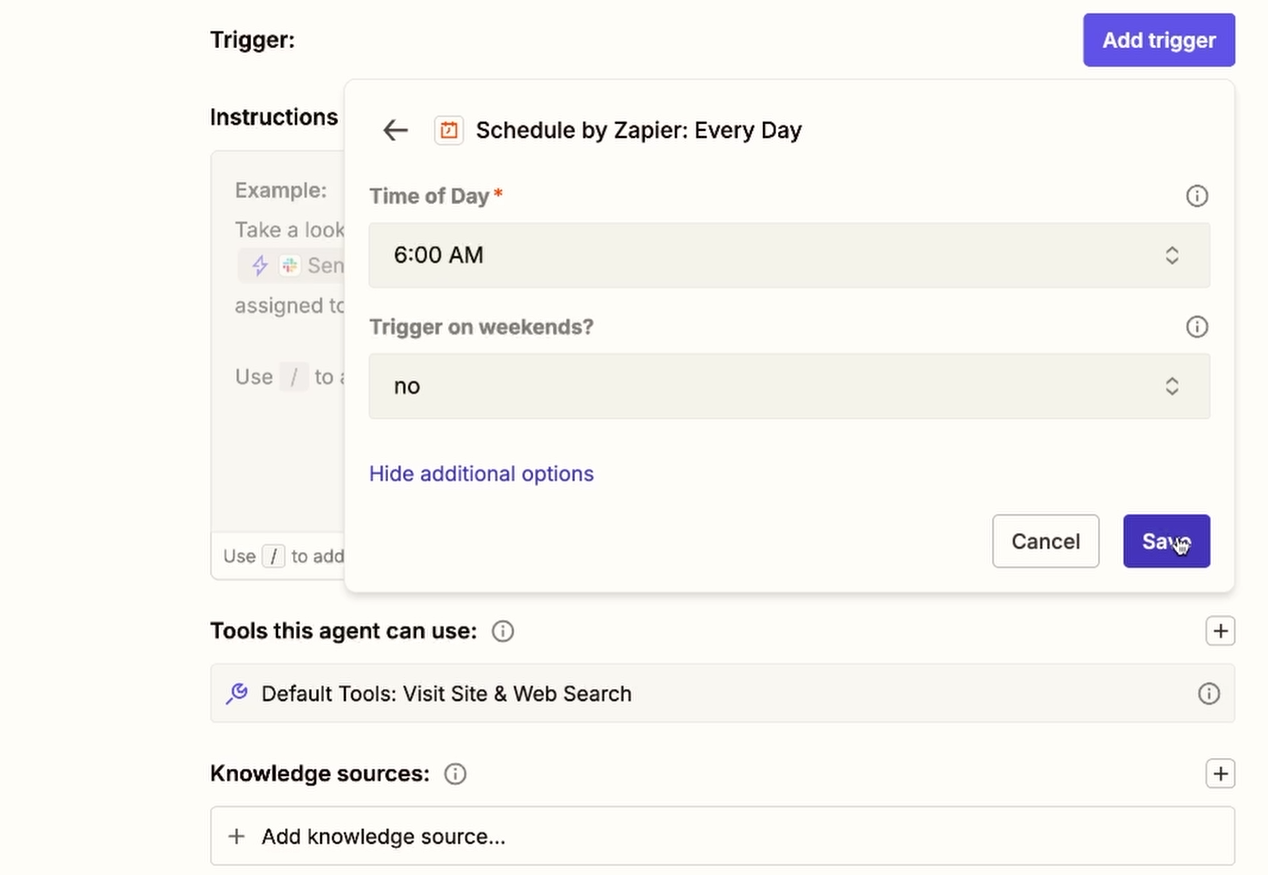Go back using the back arrow
This screenshot has height=875, width=1268.
point(395,130)
